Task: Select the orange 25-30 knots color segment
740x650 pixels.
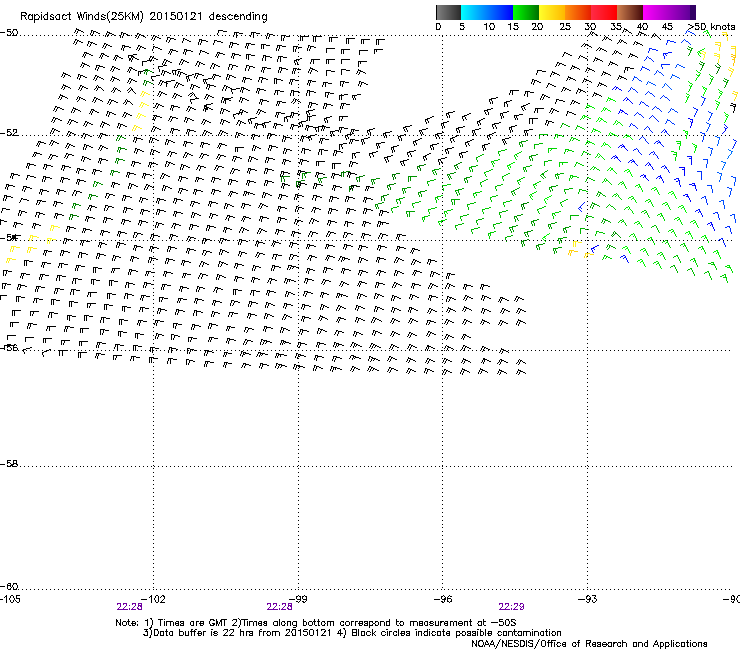Action: coord(578,12)
